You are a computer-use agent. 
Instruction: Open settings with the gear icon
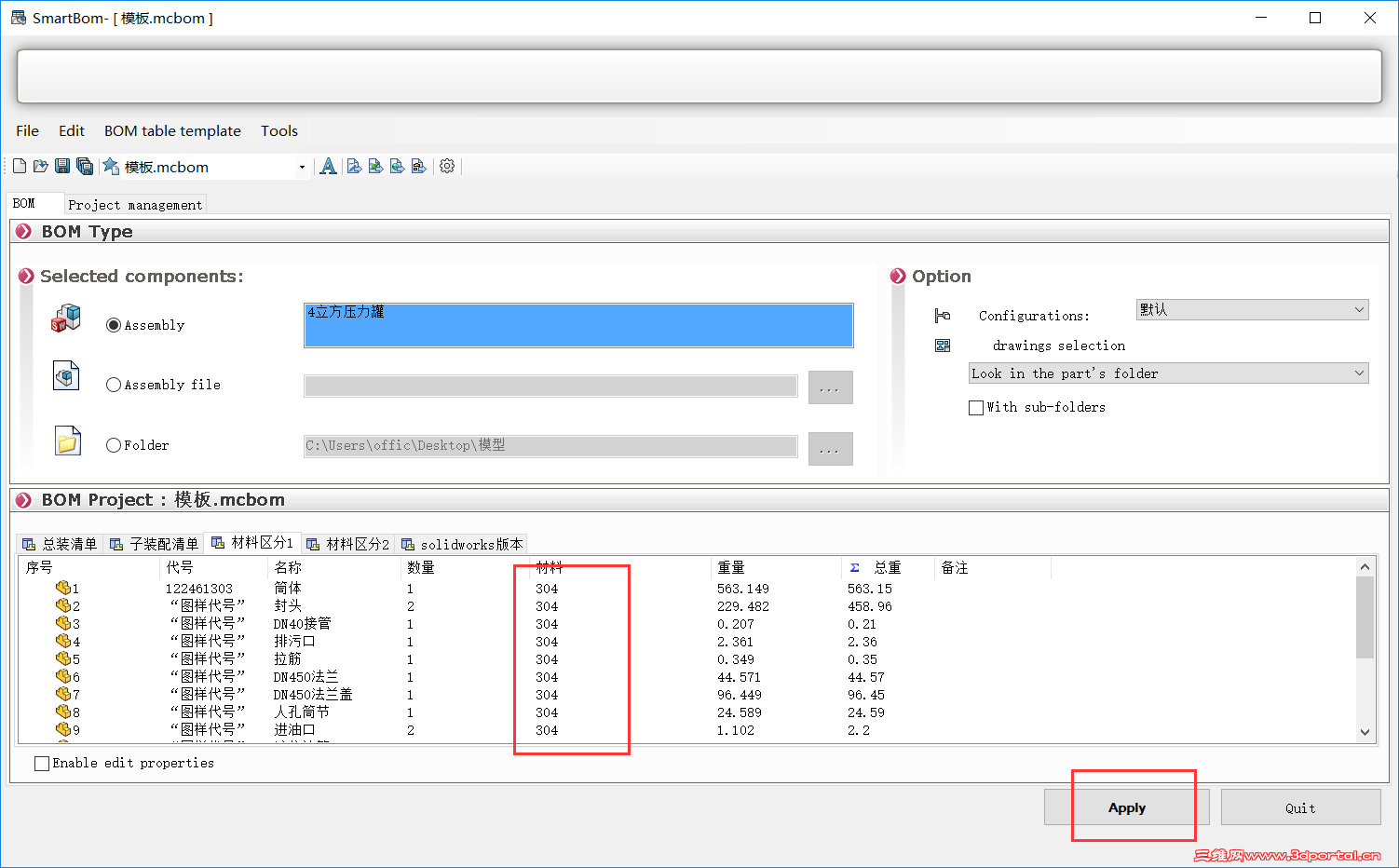tap(447, 166)
